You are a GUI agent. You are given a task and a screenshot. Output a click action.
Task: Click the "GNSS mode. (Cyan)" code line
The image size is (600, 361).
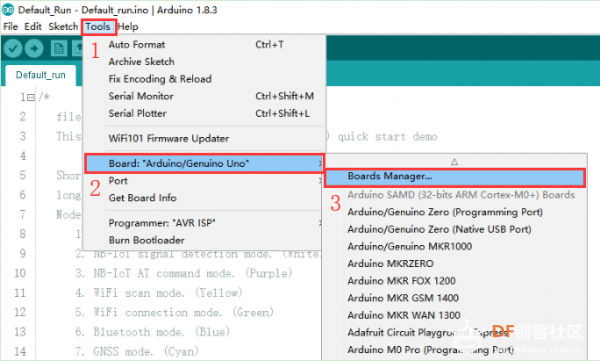click(x=137, y=351)
